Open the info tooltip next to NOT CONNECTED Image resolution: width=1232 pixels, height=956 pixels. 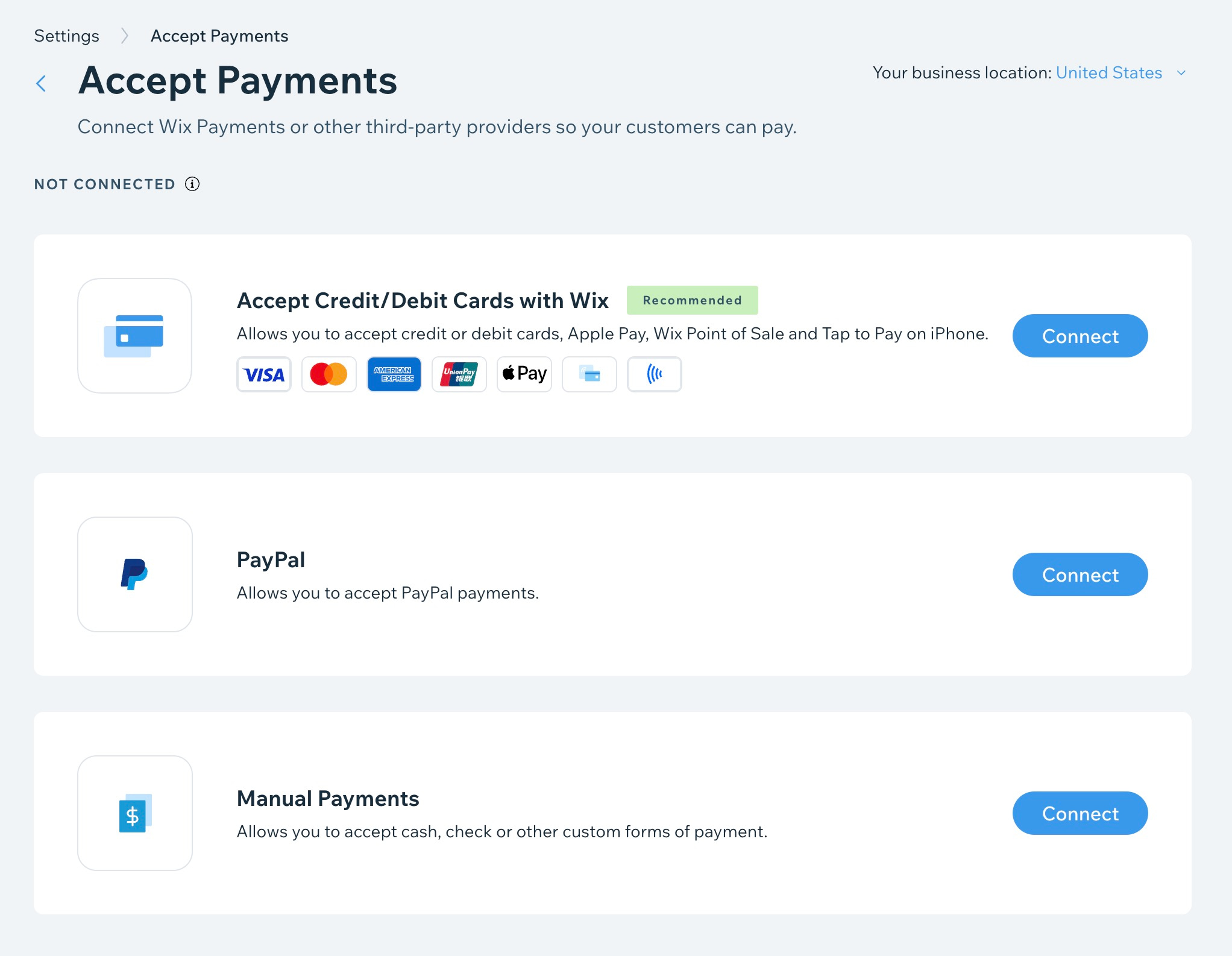pos(192,184)
